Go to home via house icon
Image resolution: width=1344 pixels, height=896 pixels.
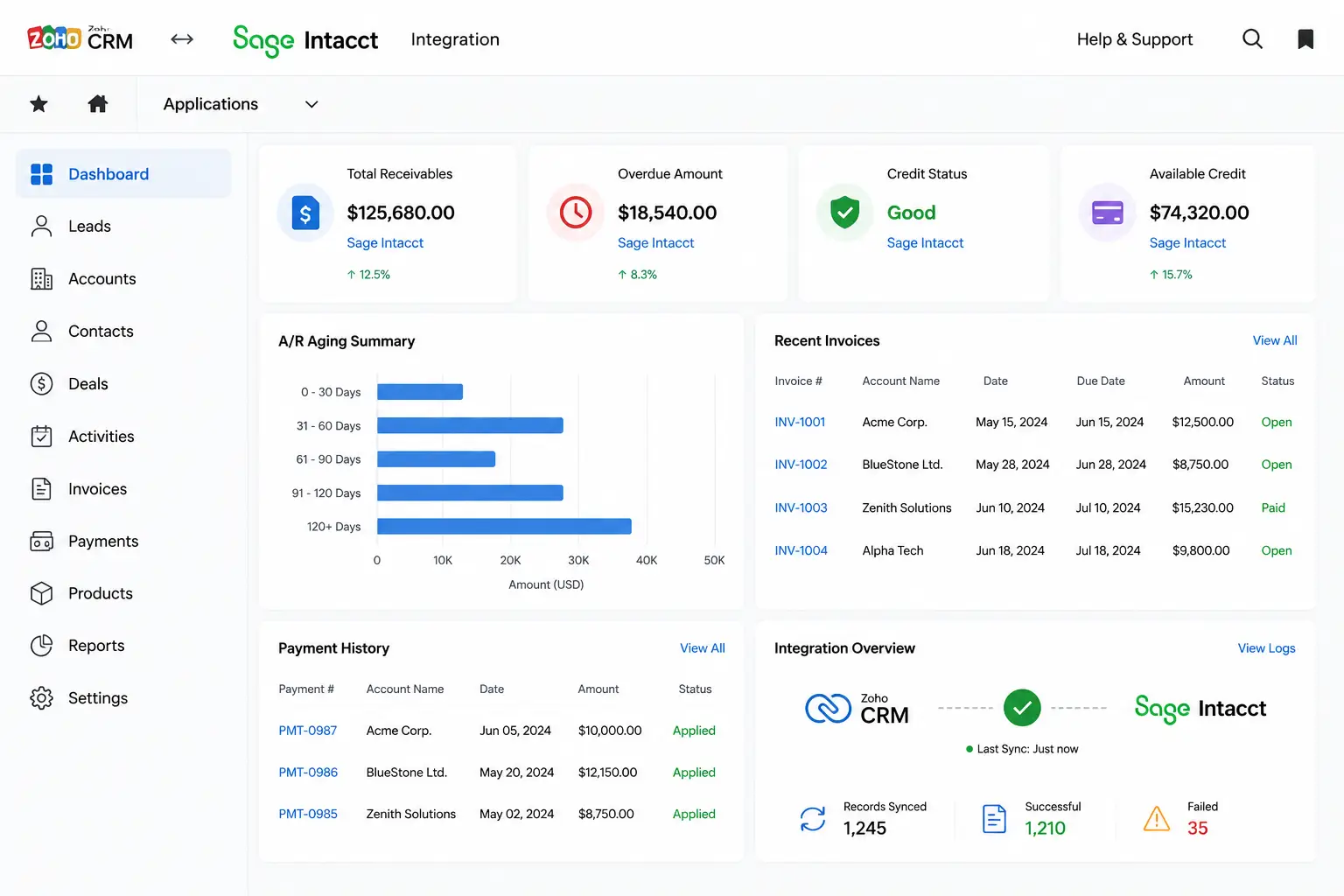(x=98, y=104)
